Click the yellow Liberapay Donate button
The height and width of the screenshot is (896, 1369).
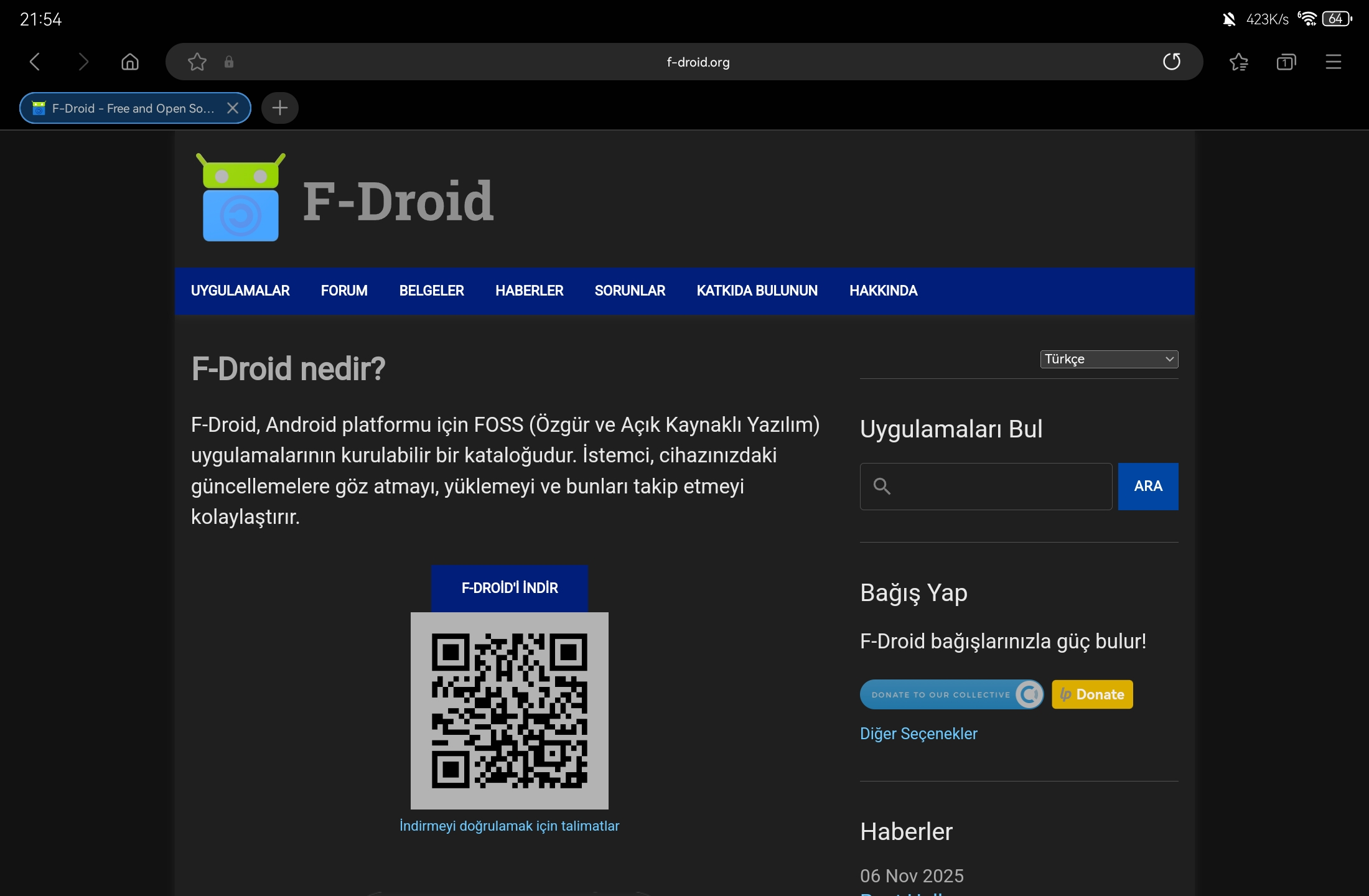point(1092,694)
